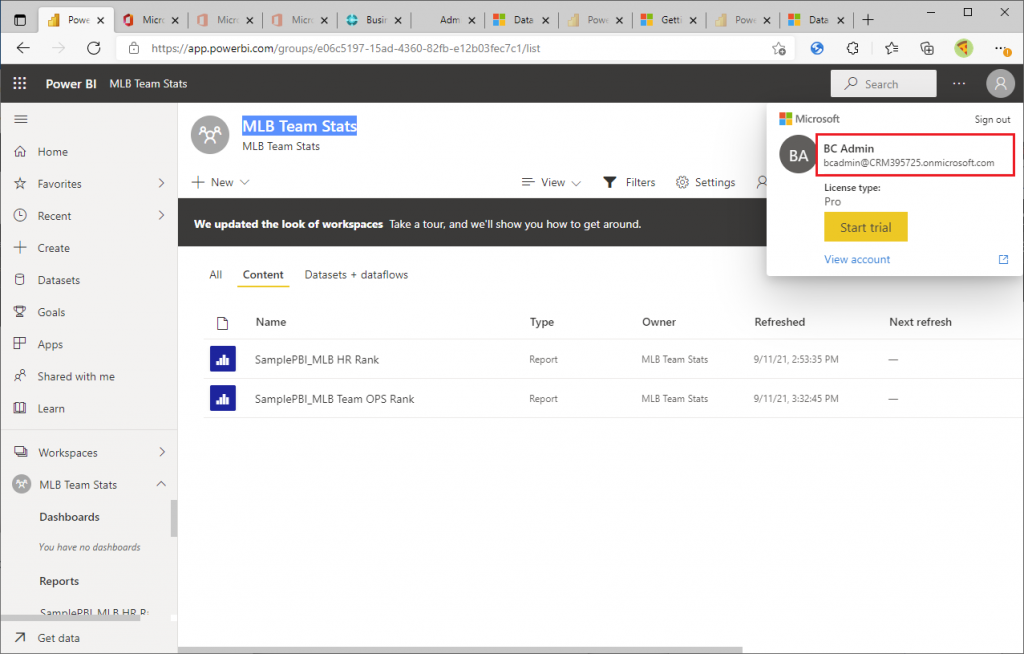The height and width of the screenshot is (654, 1024).
Task: Expand the Favorites chevron
Action: click(x=161, y=184)
